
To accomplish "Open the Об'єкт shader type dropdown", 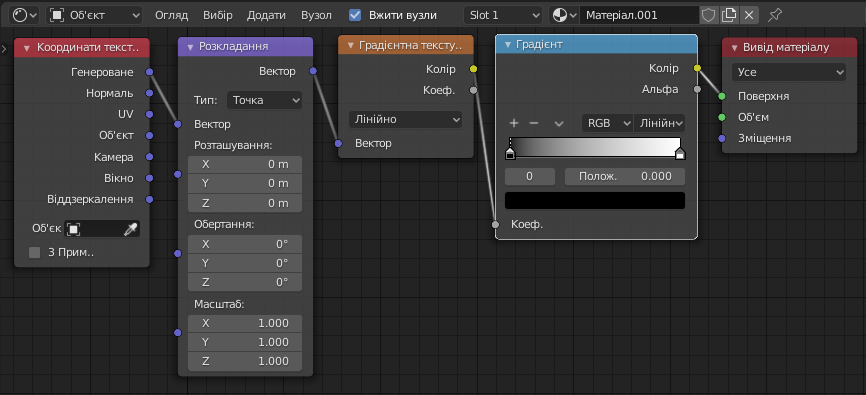I will (x=94, y=15).
